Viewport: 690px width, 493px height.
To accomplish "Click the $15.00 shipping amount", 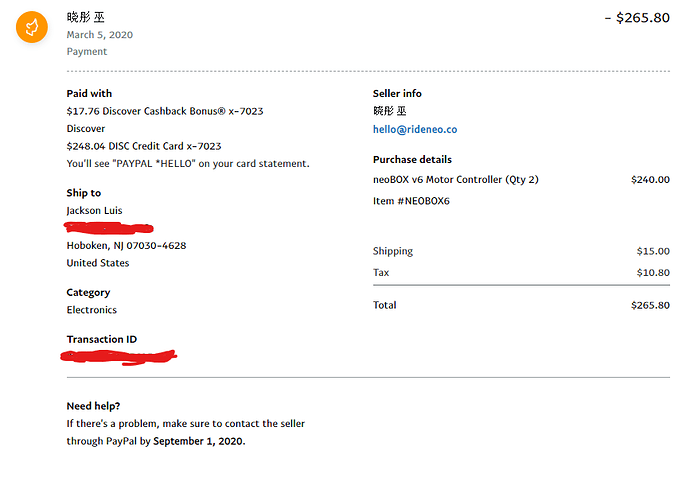I will [653, 251].
